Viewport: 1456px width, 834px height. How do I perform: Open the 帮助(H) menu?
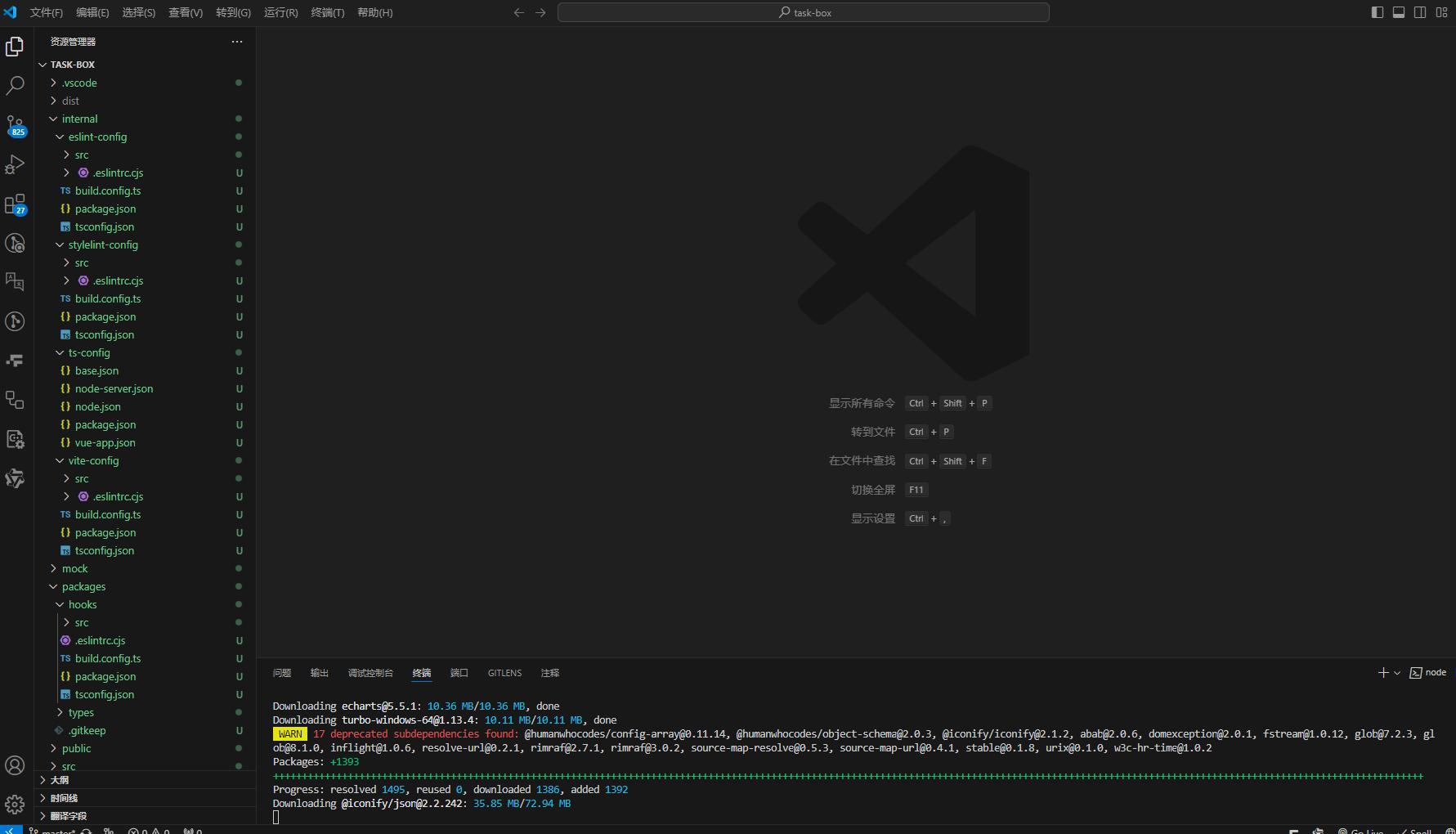point(375,12)
